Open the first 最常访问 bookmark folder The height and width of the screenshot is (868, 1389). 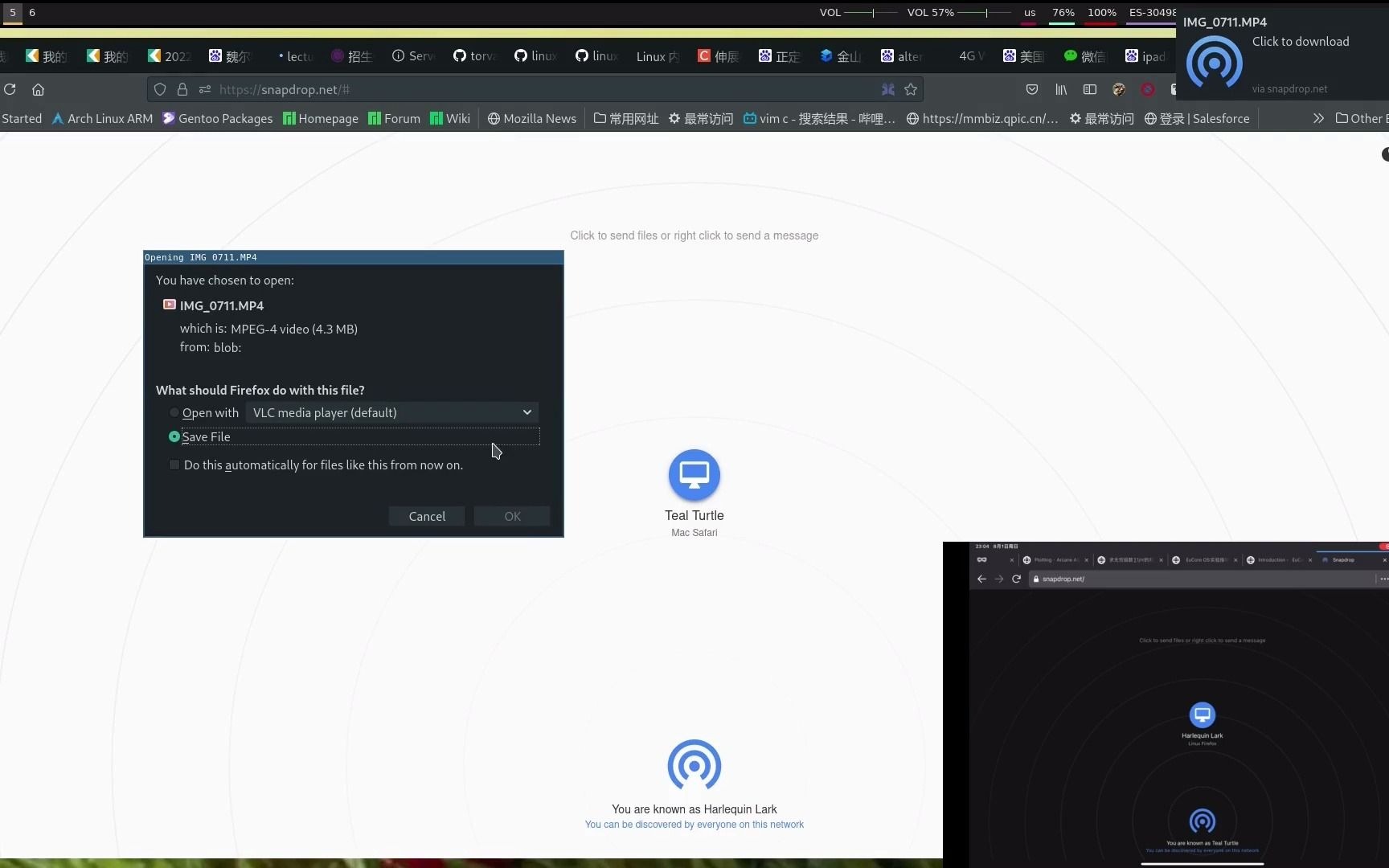[x=701, y=118]
